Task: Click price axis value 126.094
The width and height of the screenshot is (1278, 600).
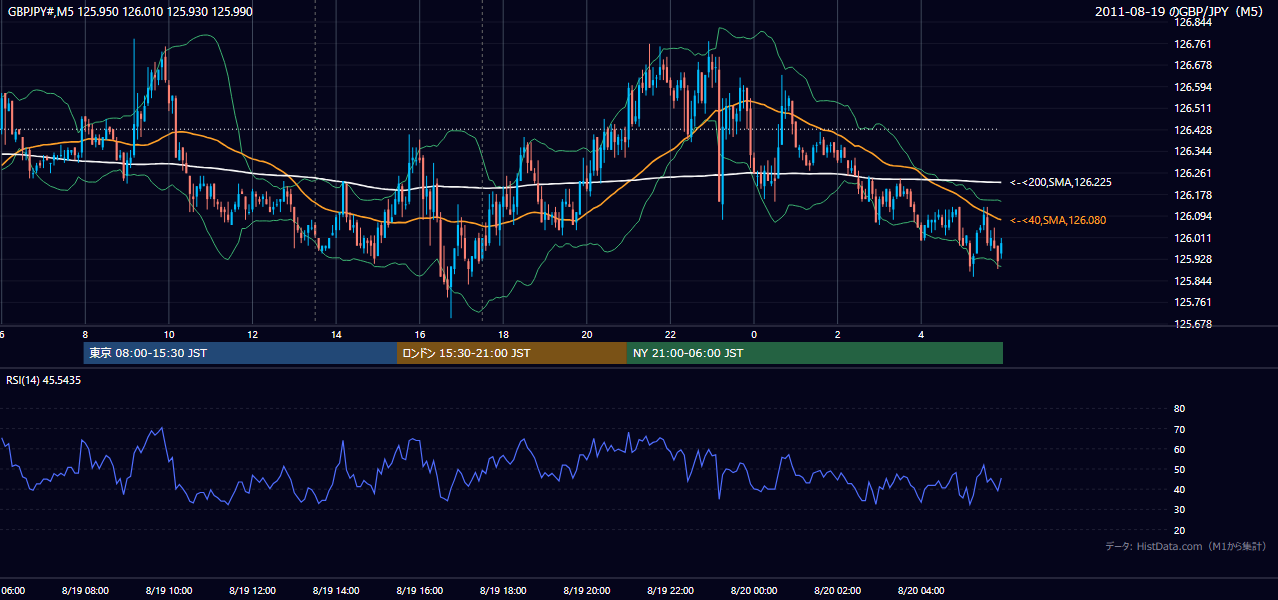Action: [x=1193, y=216]
